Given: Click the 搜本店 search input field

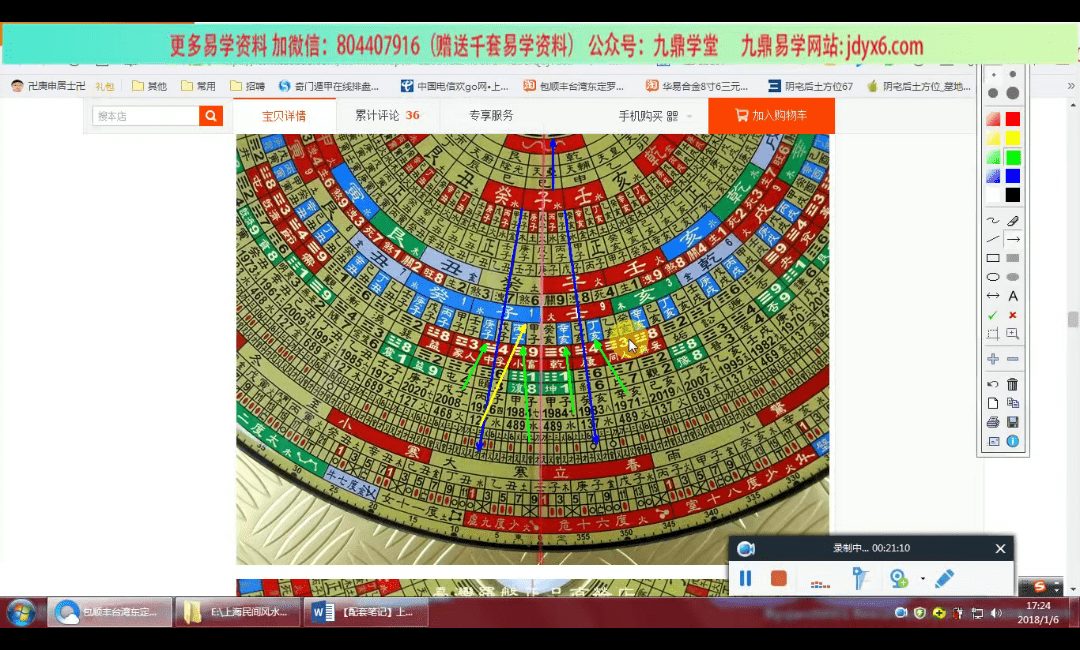Looking at the screenshot, I should point(145,116).
